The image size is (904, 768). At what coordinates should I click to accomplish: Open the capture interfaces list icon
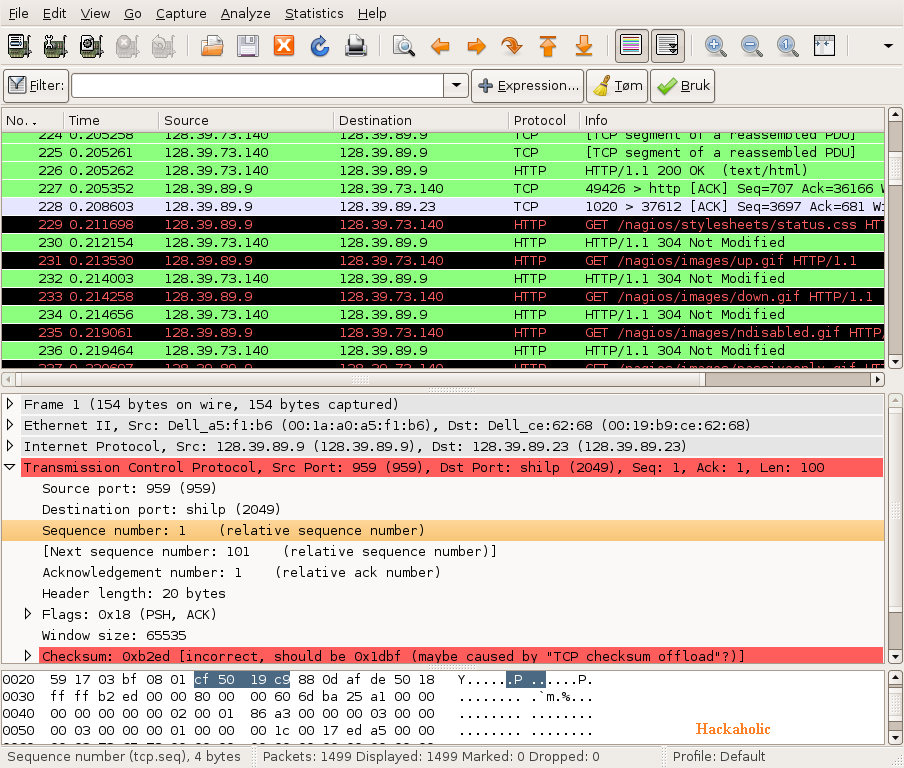[19, 46]
